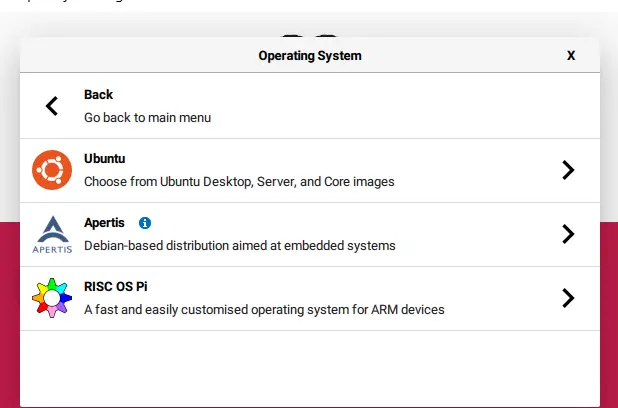Image resolution: width=618 pixels, height=408 pixels.
Task: Select the Back menu entry title
Action: [99, 95]
